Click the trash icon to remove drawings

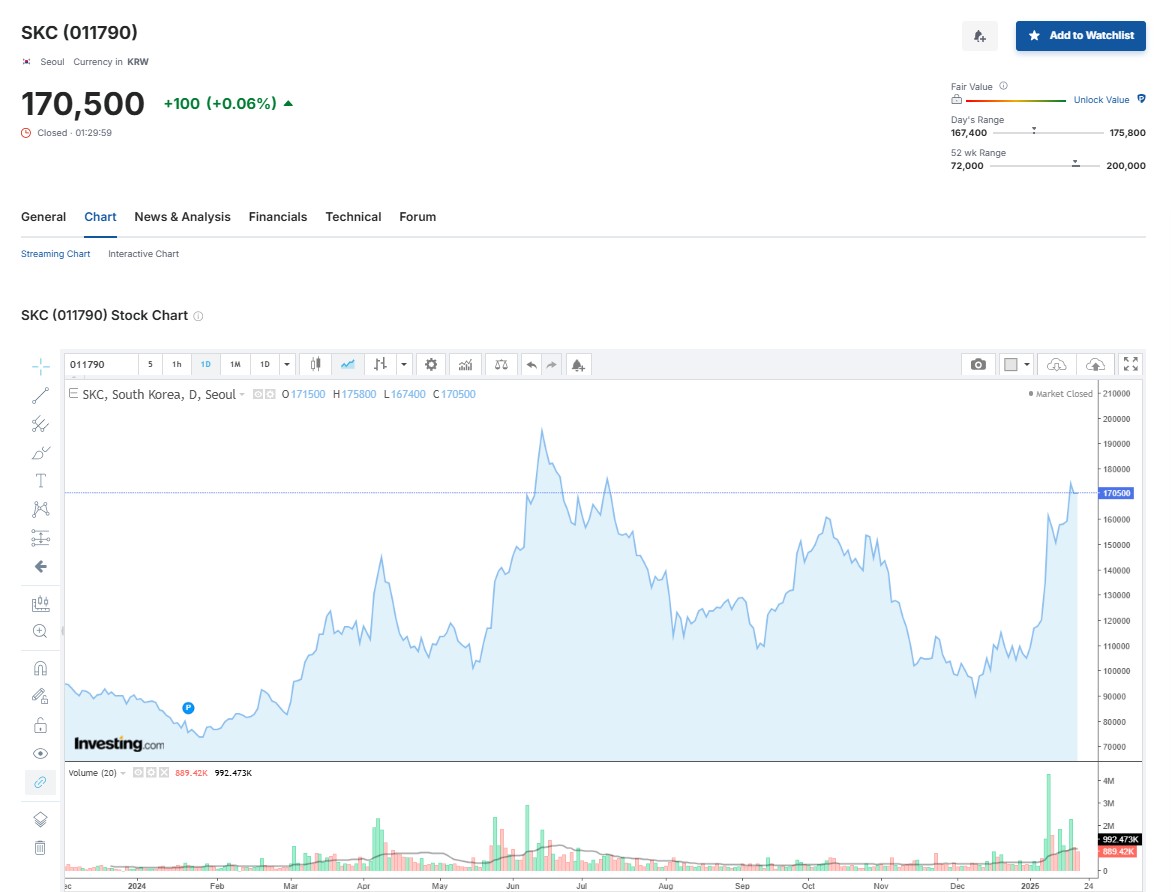point(40,848)
